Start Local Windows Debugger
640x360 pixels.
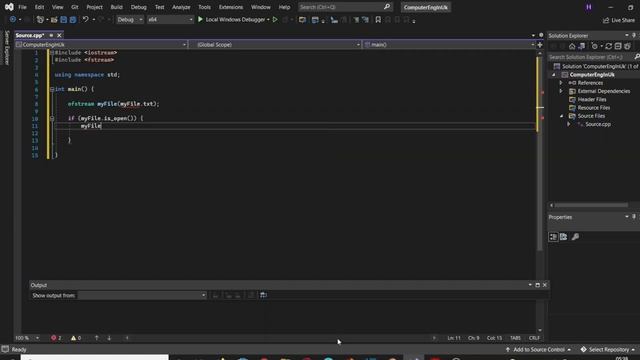click(x=231, y=20)
